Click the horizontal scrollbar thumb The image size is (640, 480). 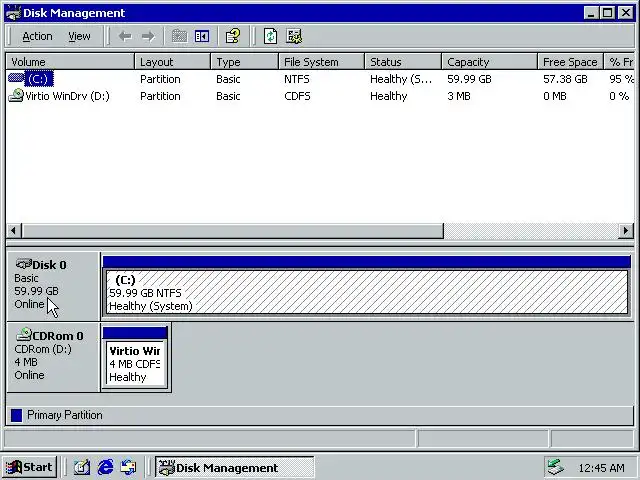click(x=233, y=231)
